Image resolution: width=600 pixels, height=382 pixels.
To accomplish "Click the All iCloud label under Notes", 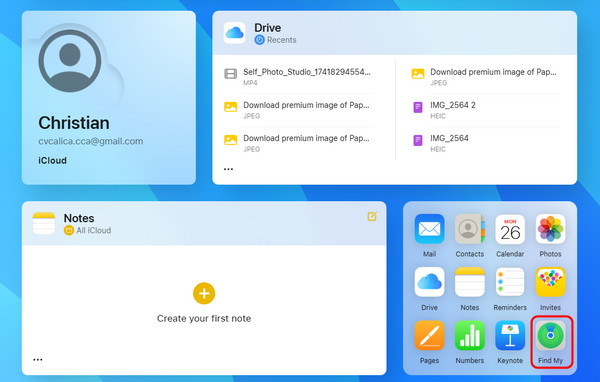I will (x=93, y=230).
